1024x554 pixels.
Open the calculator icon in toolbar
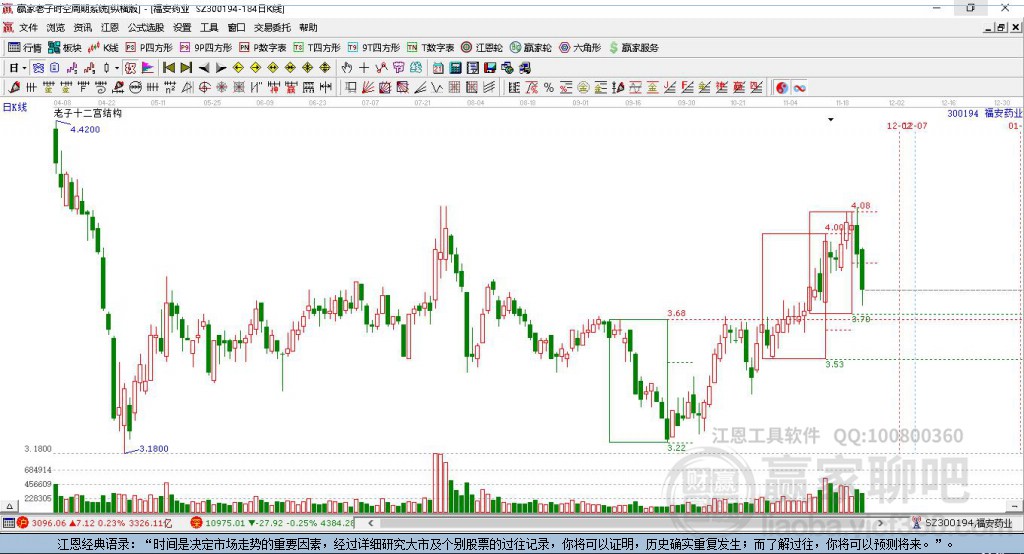[455, 68]
